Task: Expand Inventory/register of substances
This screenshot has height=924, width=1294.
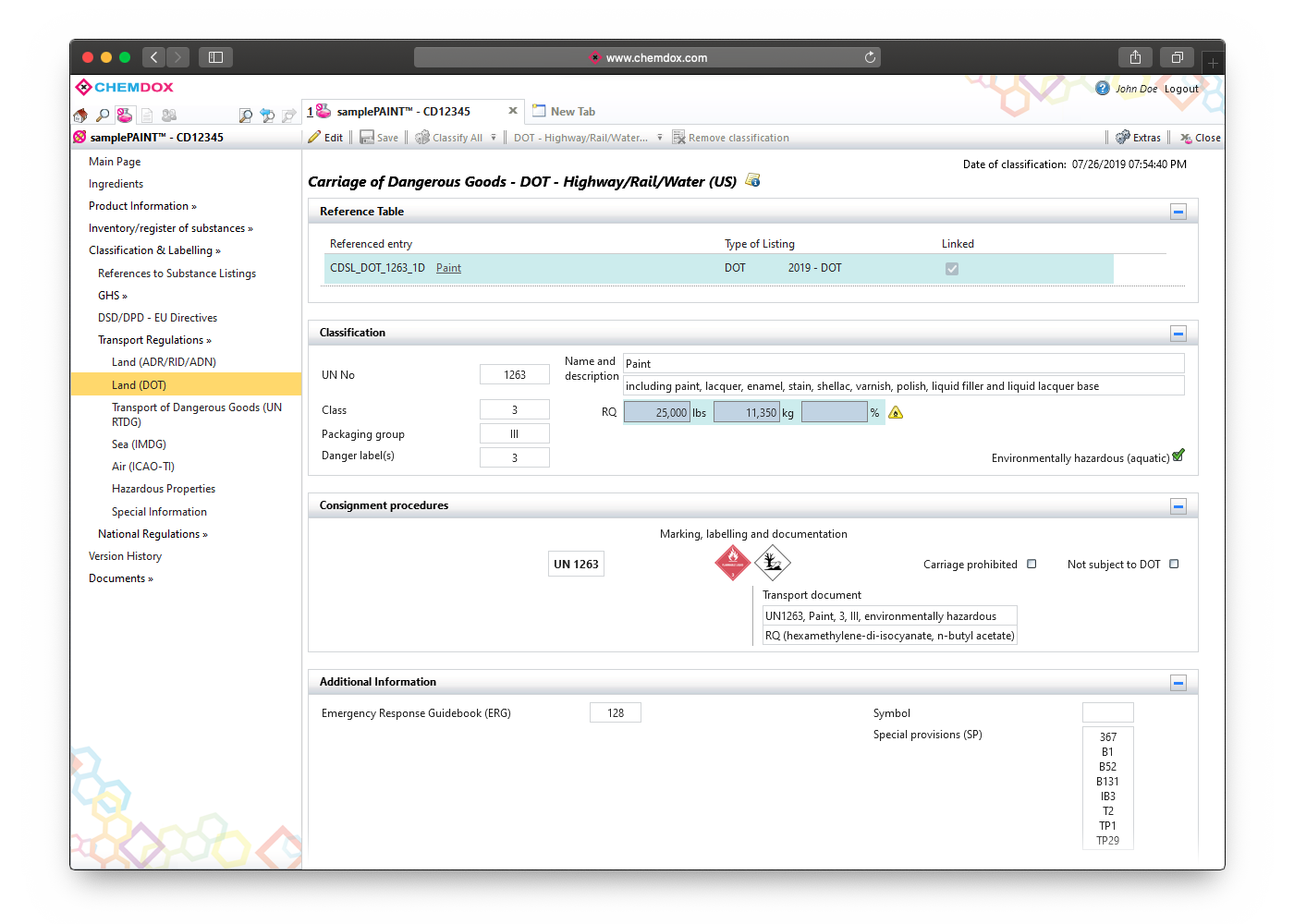Action: [170, 228]
